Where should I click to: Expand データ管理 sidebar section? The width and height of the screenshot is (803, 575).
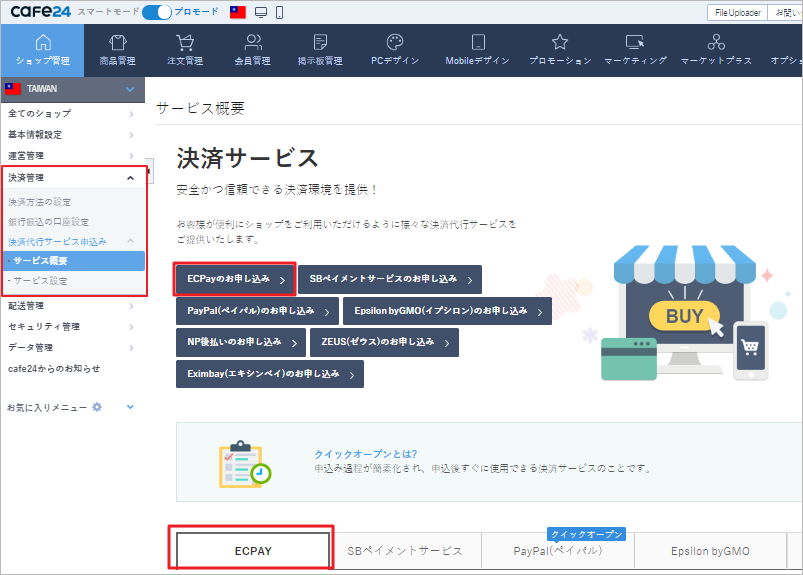pos(73,348)
